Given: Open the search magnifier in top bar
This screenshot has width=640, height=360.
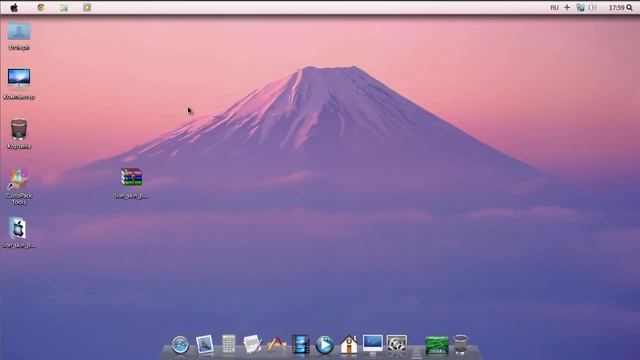Looking at the screenshot, I should (629, 8).
